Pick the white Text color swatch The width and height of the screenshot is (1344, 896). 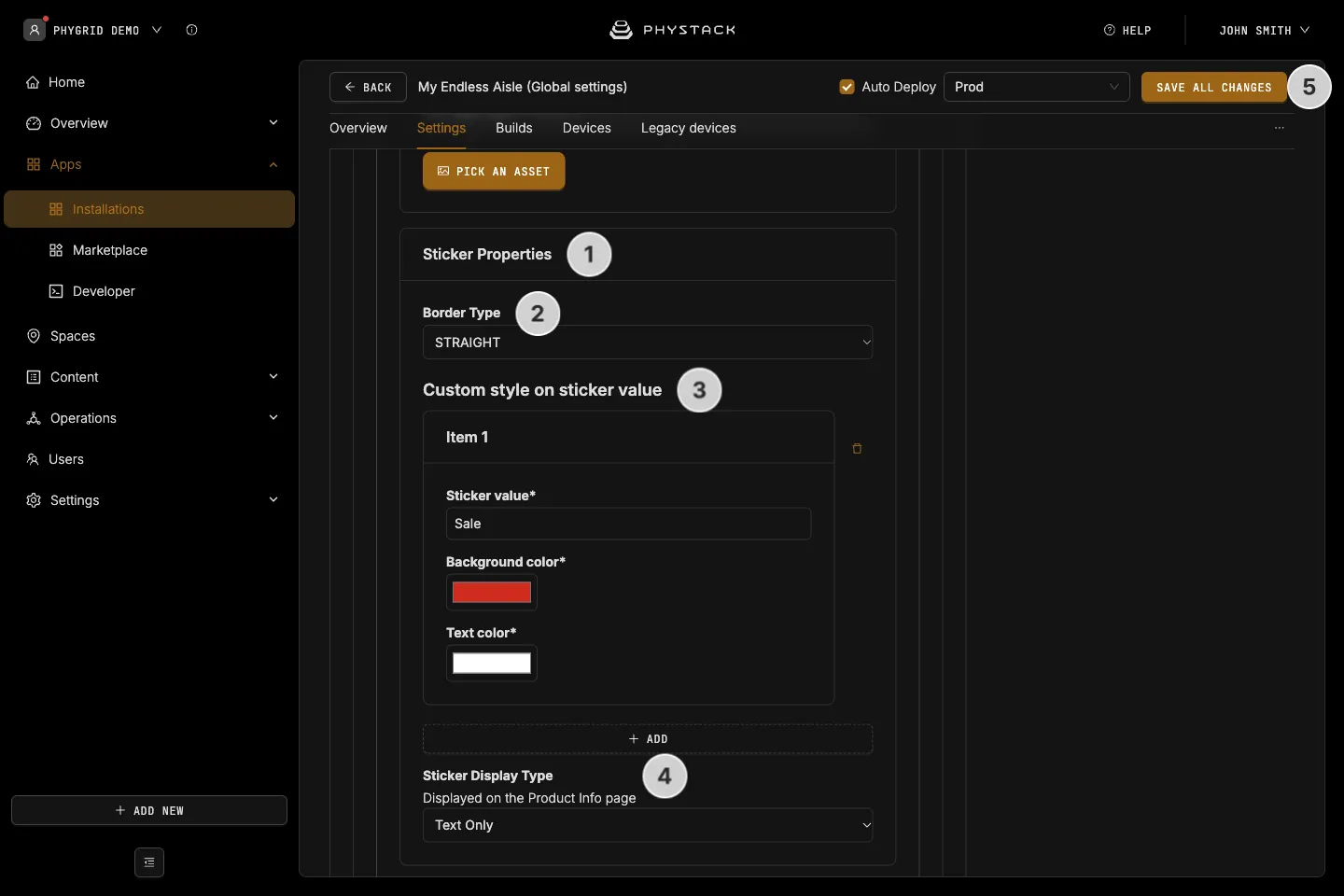point(492,664)
